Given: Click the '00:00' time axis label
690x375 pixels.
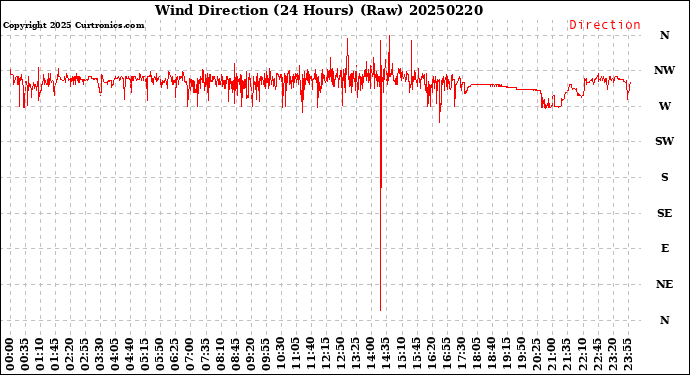Looking at the screenshot, I should pyautogui.click(x=10, y=355).
